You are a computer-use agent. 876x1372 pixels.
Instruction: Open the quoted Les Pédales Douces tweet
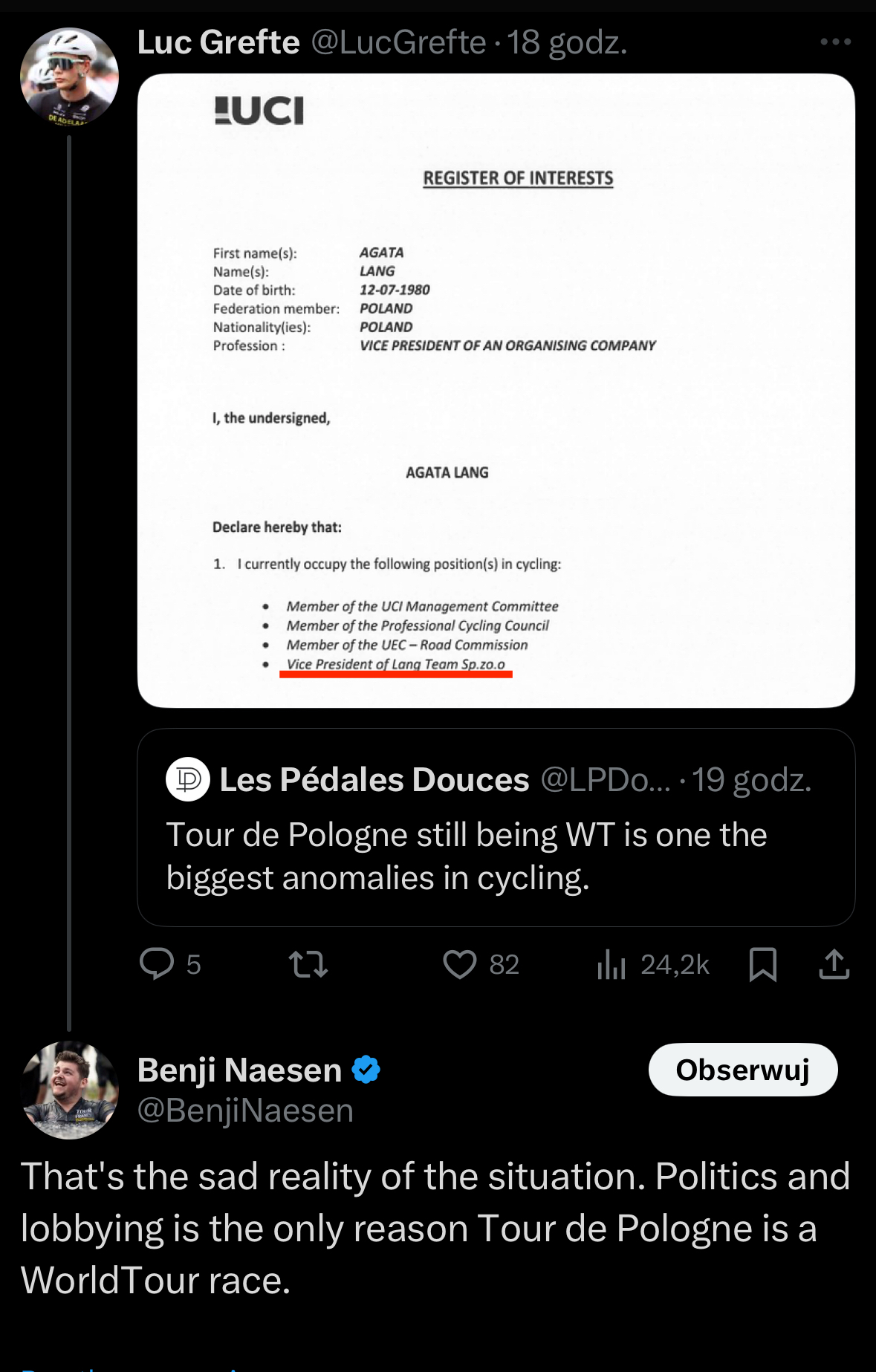(x=496, y=854)
